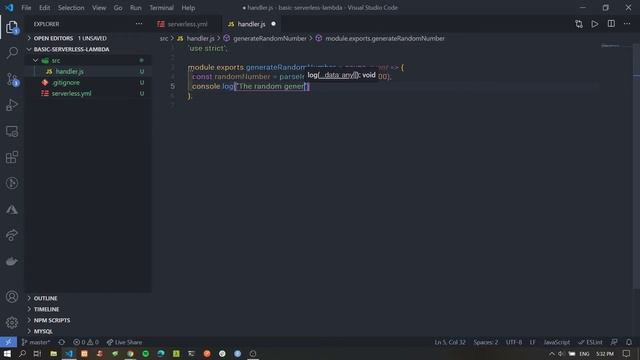The width and height of the screenshot is (640, 360).
Task: Switch to the serverless.yml tab
Action: coord(187,24)
